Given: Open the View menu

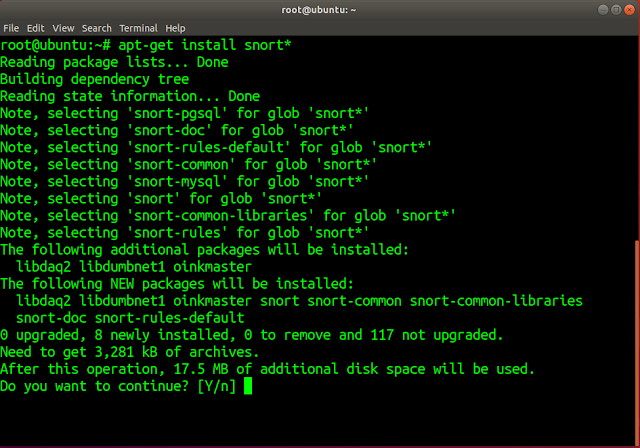Looking at the screenshot, I should (x=63, y=28).
